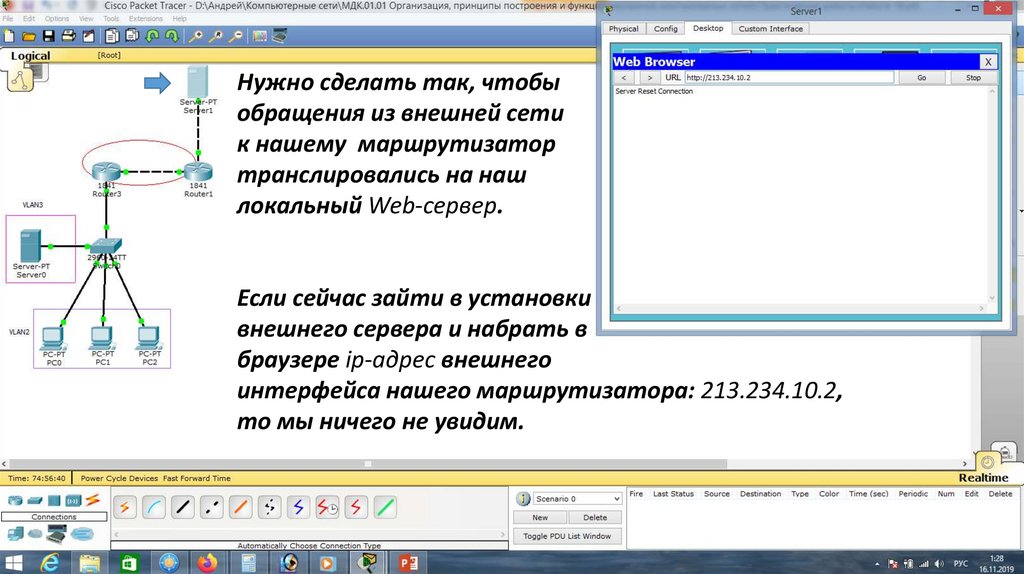Image resolution: width=1024 pixels, height=574 pixels.
Task: Click the Print toolbar icon
Action: point(68,37)
